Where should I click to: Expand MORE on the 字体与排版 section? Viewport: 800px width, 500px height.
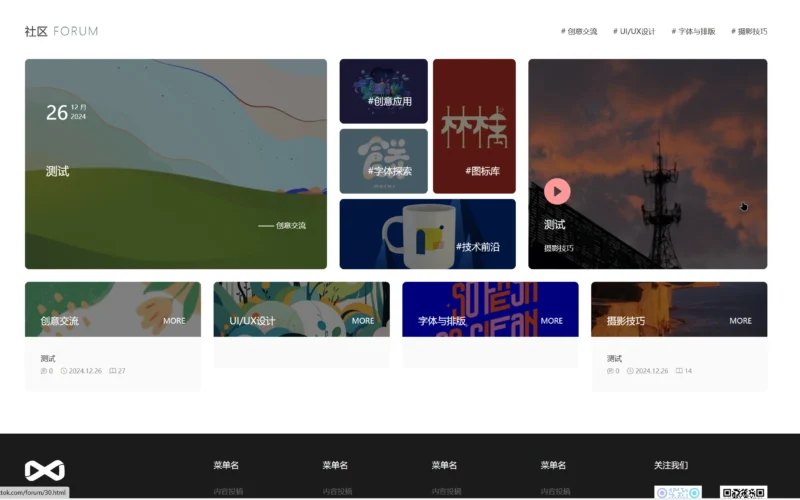(552, 321)
